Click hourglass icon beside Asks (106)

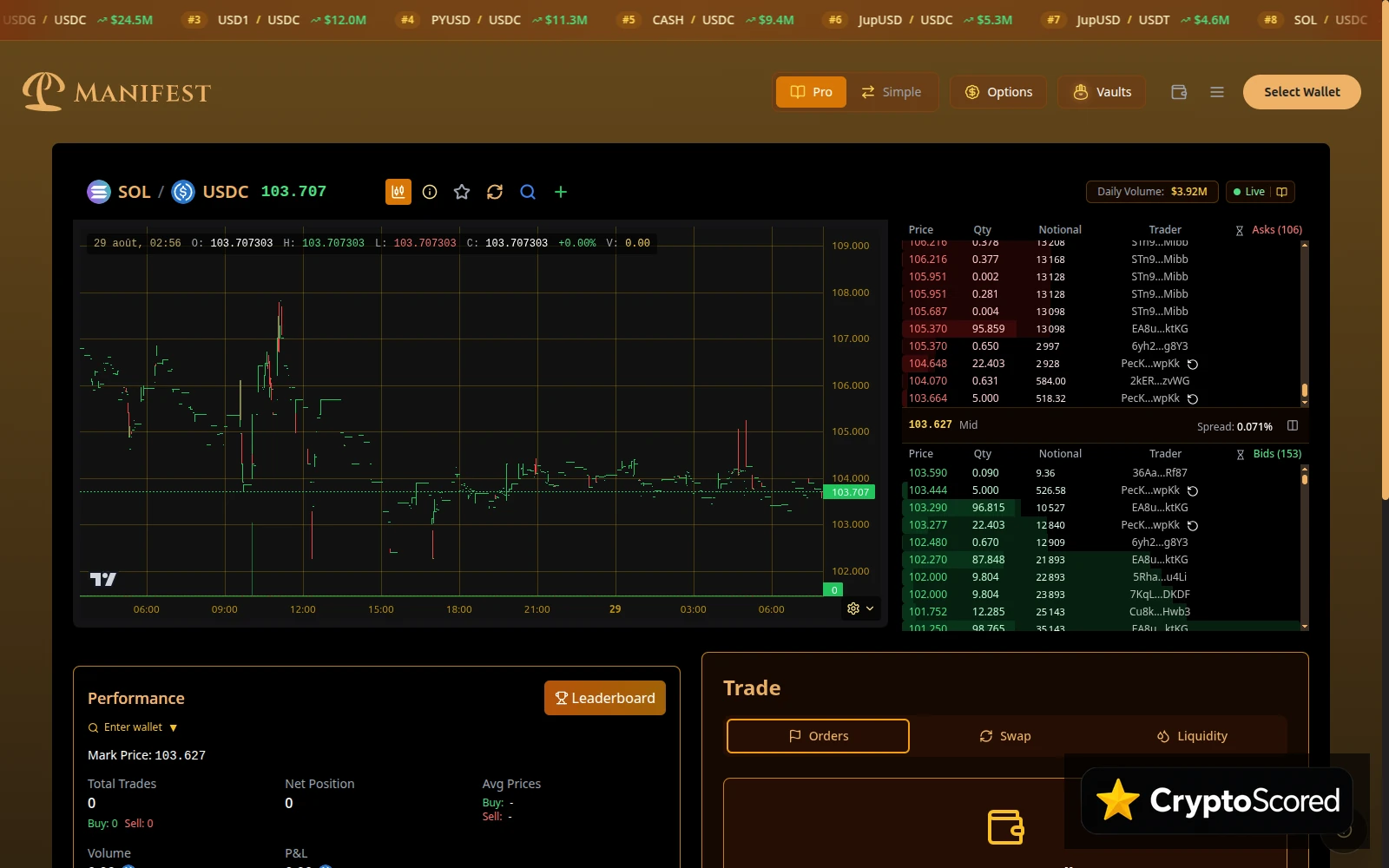1240,231
